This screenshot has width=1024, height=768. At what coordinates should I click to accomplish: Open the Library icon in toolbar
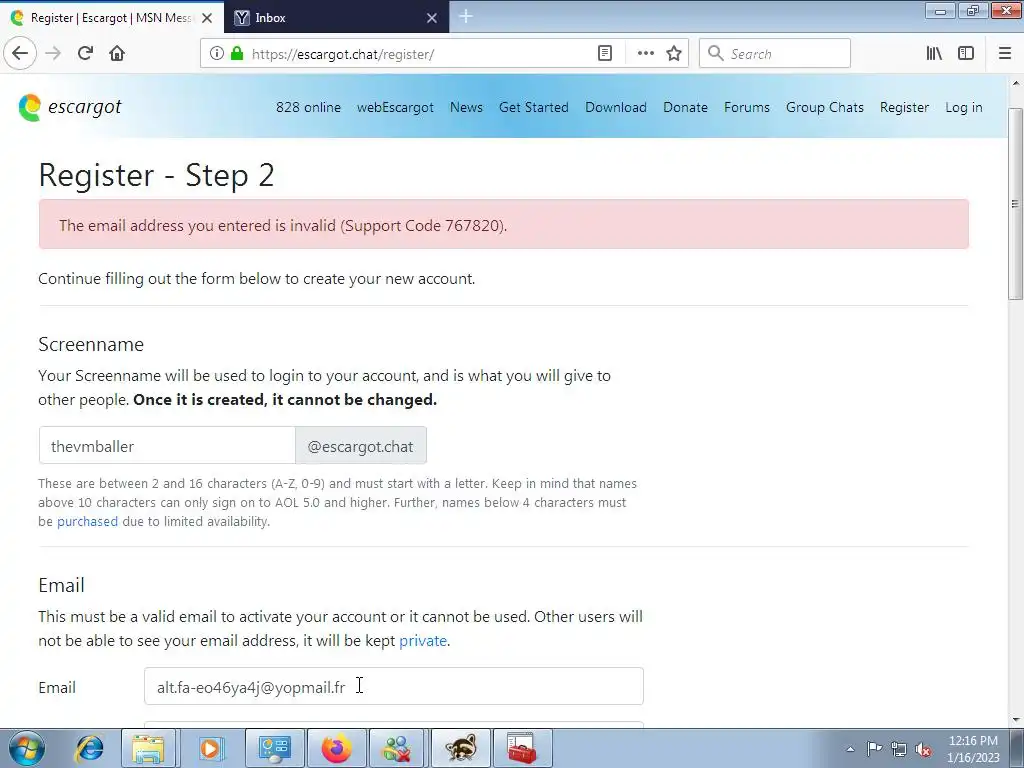coord(934,54)
